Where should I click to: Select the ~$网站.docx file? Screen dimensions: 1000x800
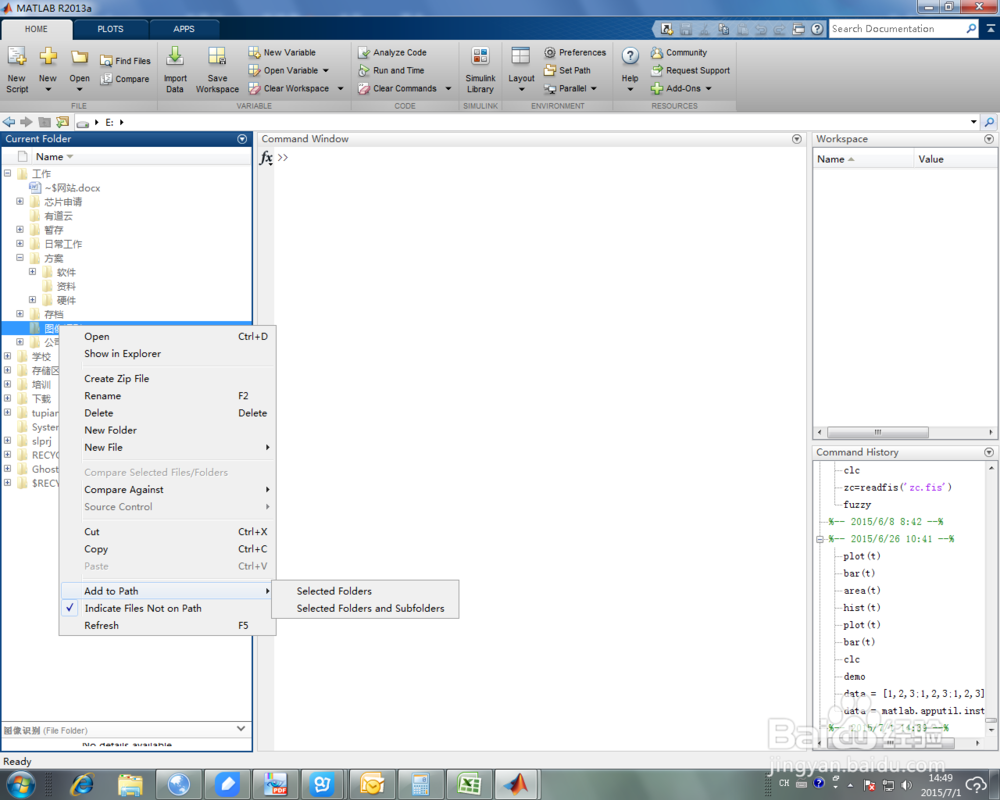pyautogui.click(x=66, y=188)
